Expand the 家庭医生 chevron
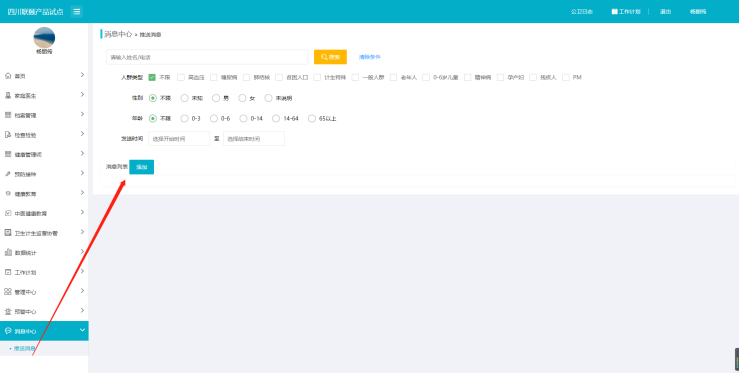This screenshot has height=374, width=740. (82, 94)
